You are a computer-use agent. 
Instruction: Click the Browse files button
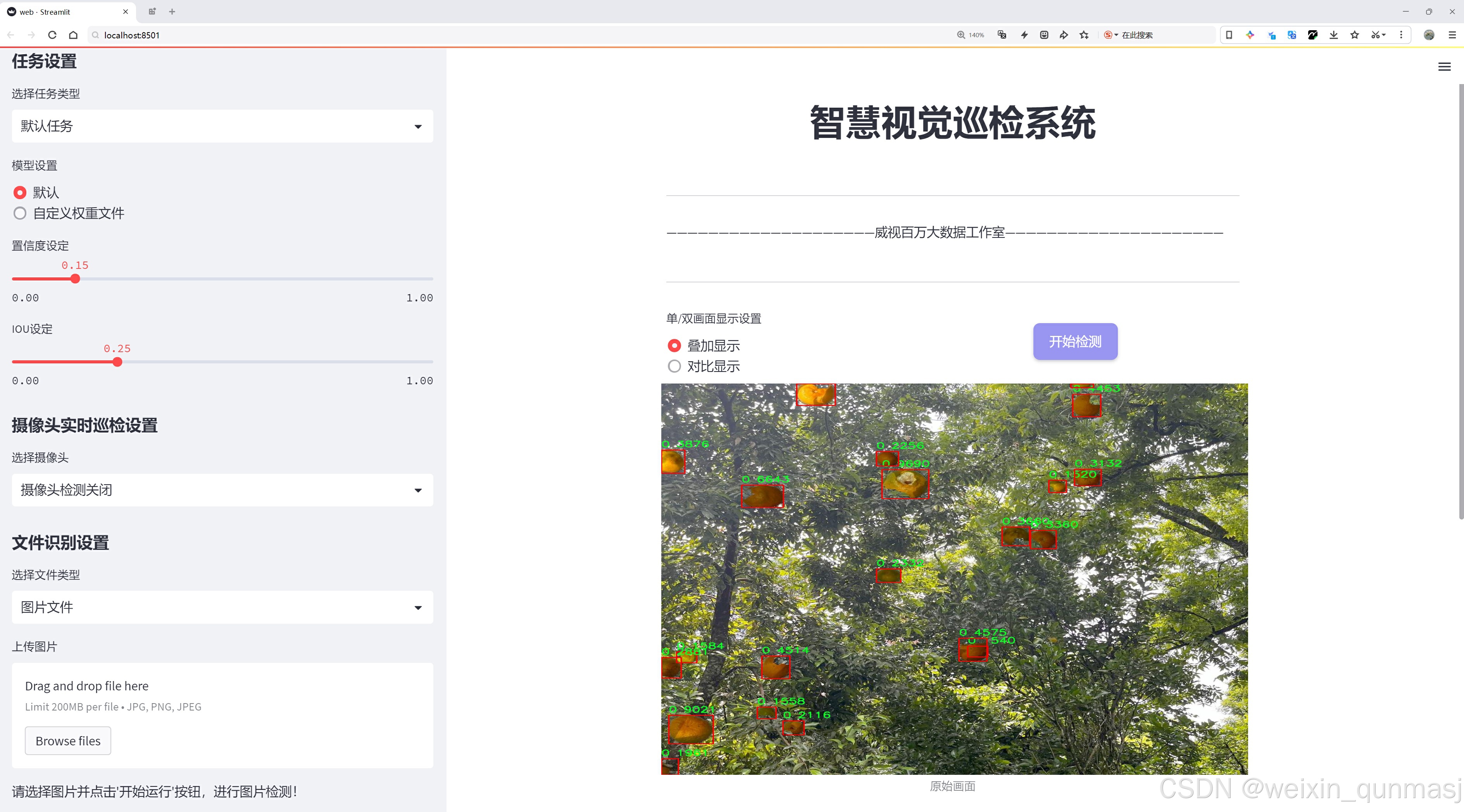(67, 740)
